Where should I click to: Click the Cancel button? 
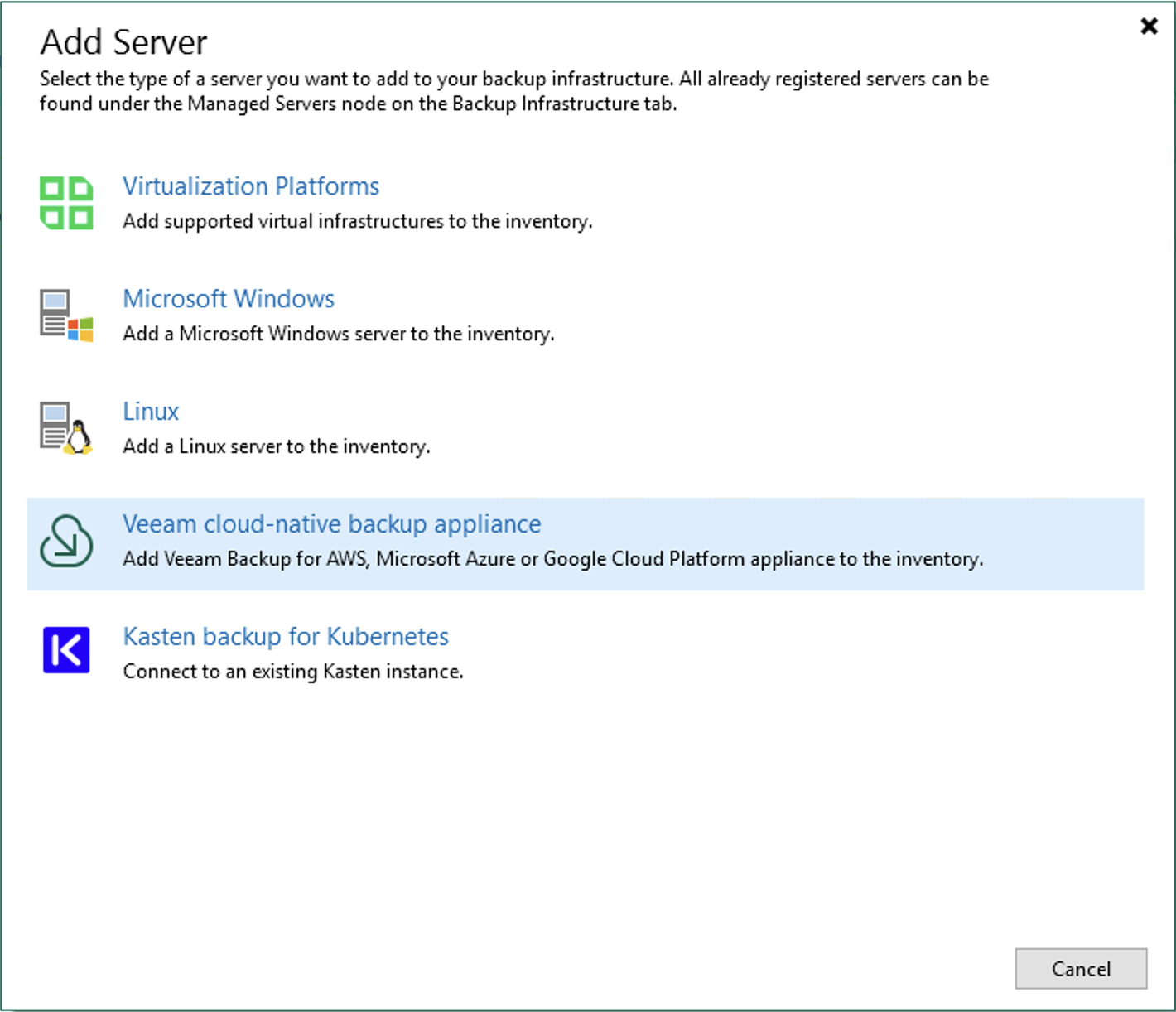1081,969
